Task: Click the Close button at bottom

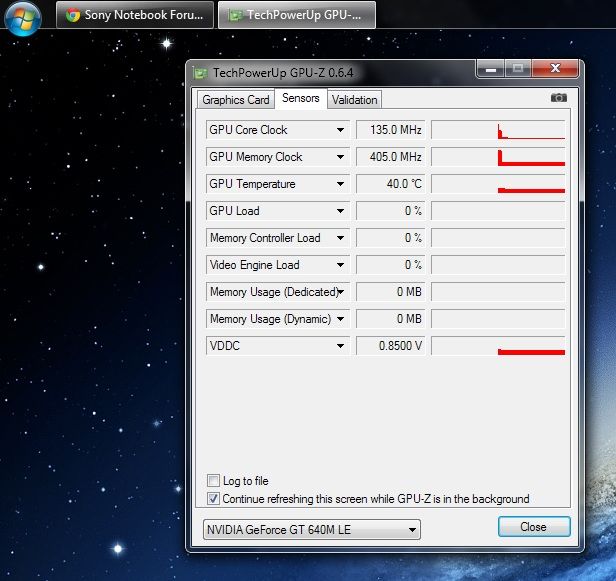Action: 534,527
